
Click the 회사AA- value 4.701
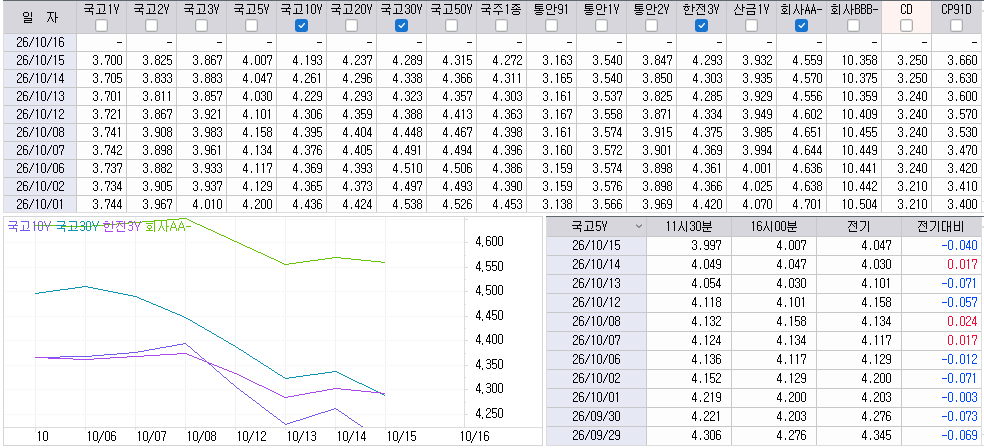(x=807, y=204)
